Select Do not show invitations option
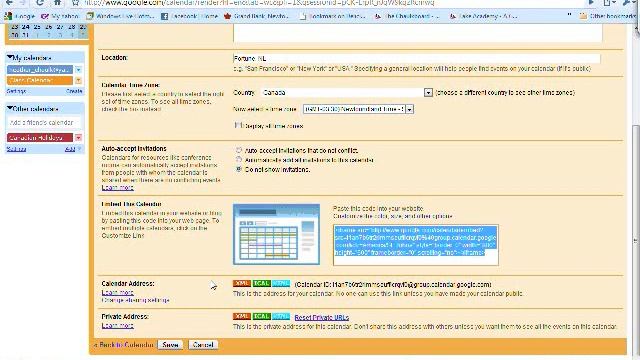The image size is (640, 360). pyautogui.click(x=239, y=169)
